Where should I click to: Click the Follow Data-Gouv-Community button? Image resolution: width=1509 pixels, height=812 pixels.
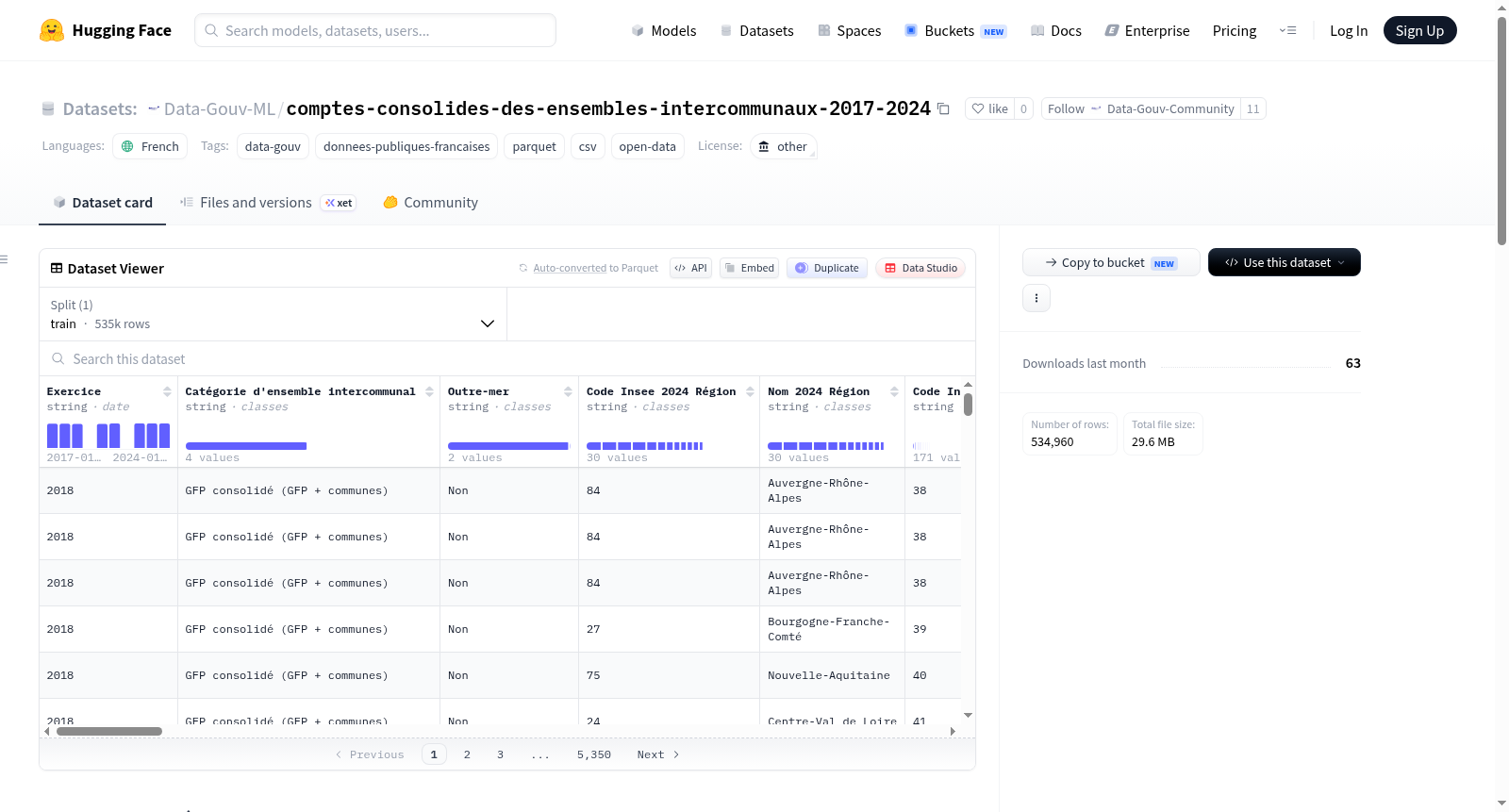pyautogui.click(x=1141, y=108)
